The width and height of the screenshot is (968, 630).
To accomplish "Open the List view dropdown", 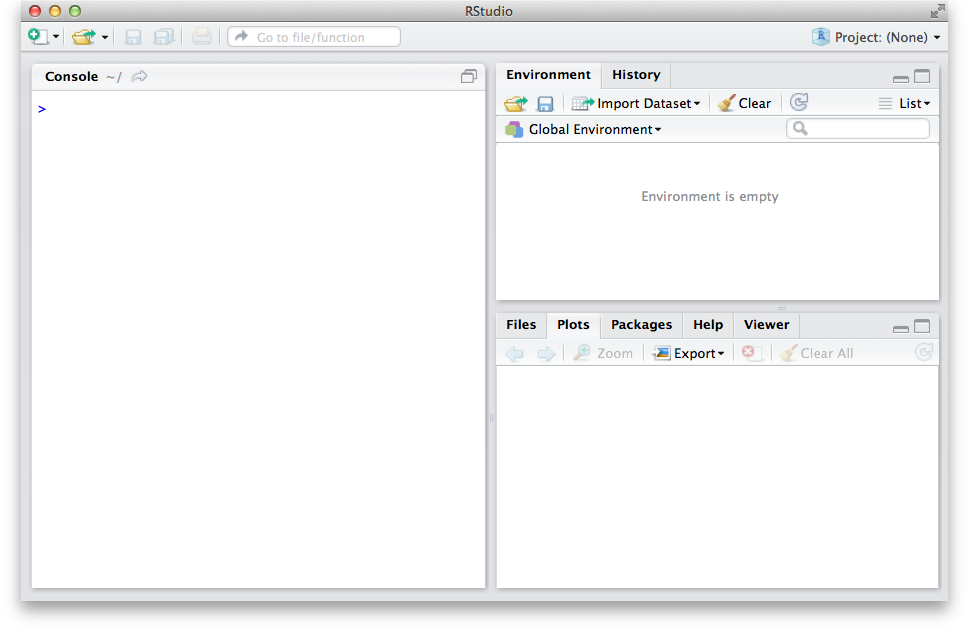I will tap(905, 103).
